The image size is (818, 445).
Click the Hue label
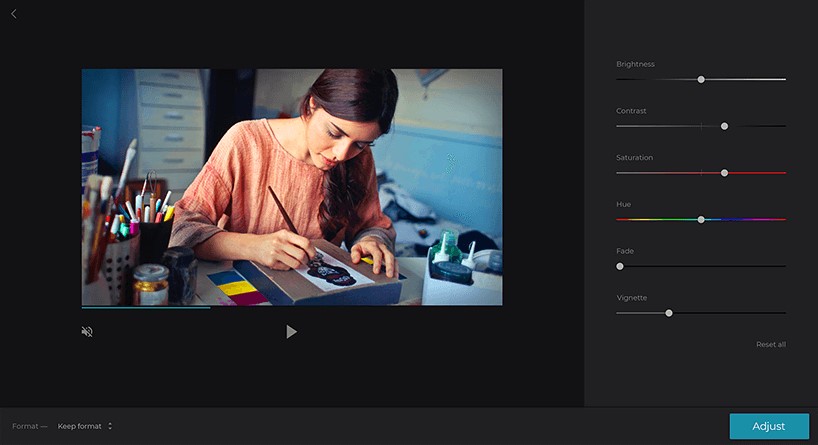click(623, 204)
